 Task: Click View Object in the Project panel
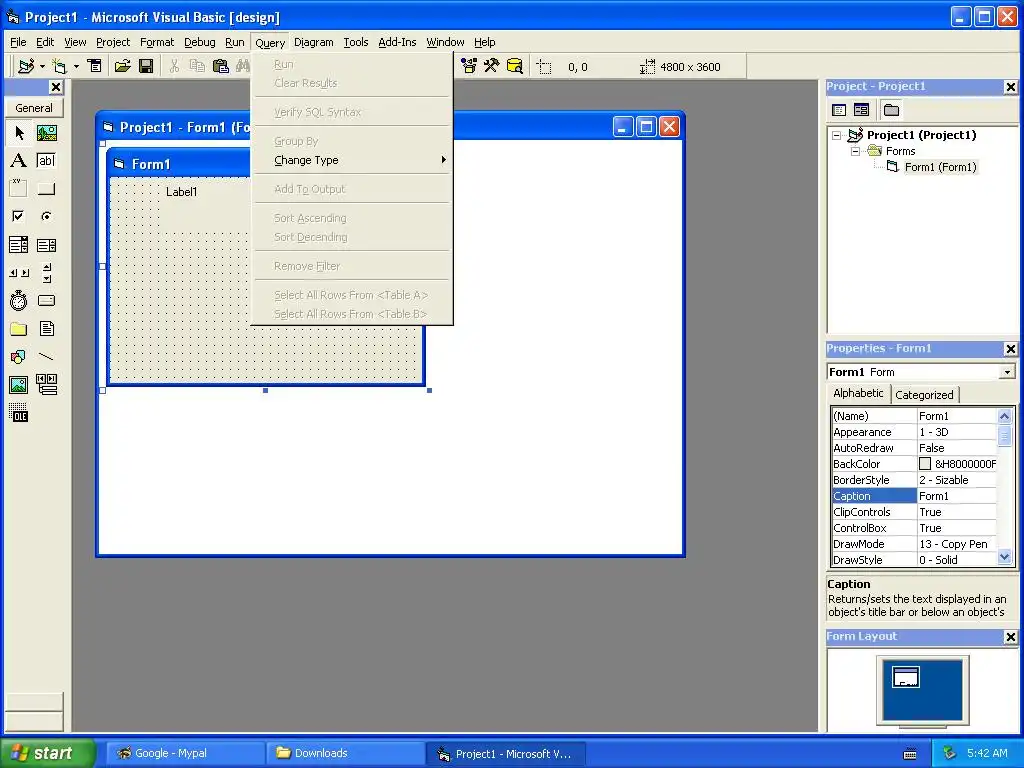pyautogui.click(x=861, y=110)
